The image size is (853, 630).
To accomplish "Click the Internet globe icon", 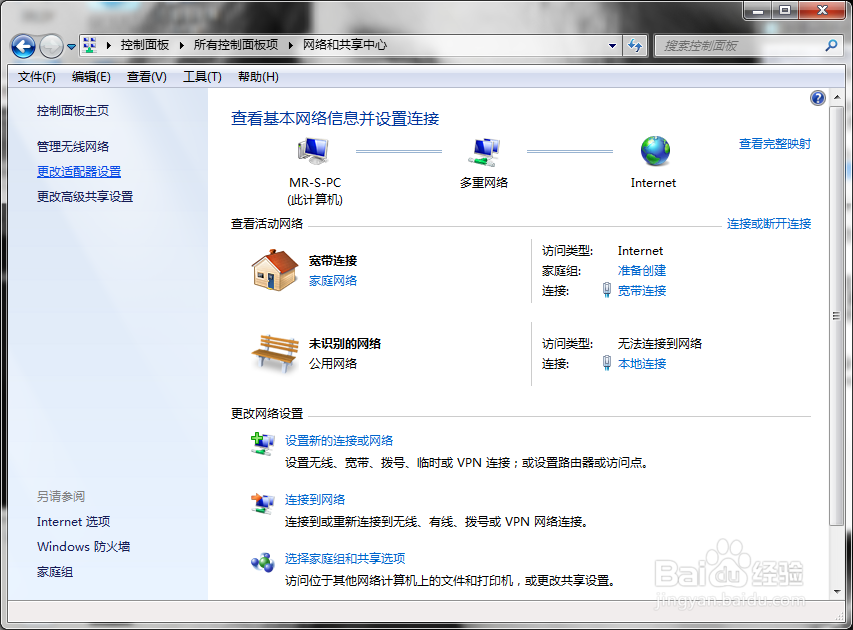I will click(x=655, y=151).
